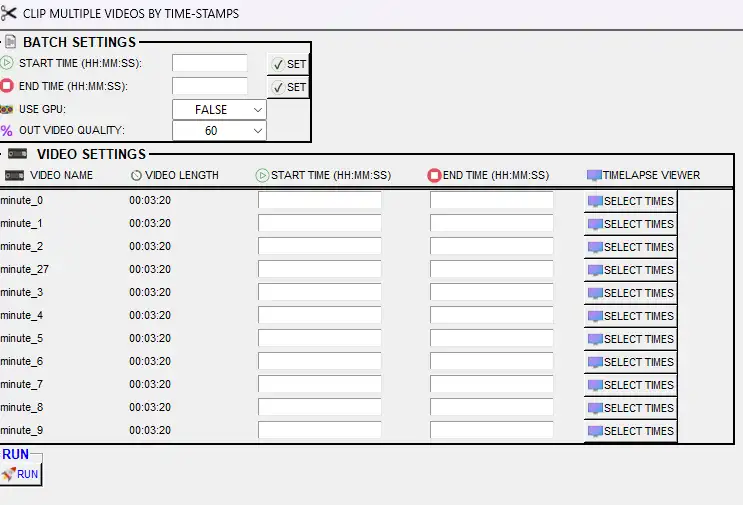This screenshot has width=743, height=505.
Task: Focus the batch END TIME input field
Action: 210,86
